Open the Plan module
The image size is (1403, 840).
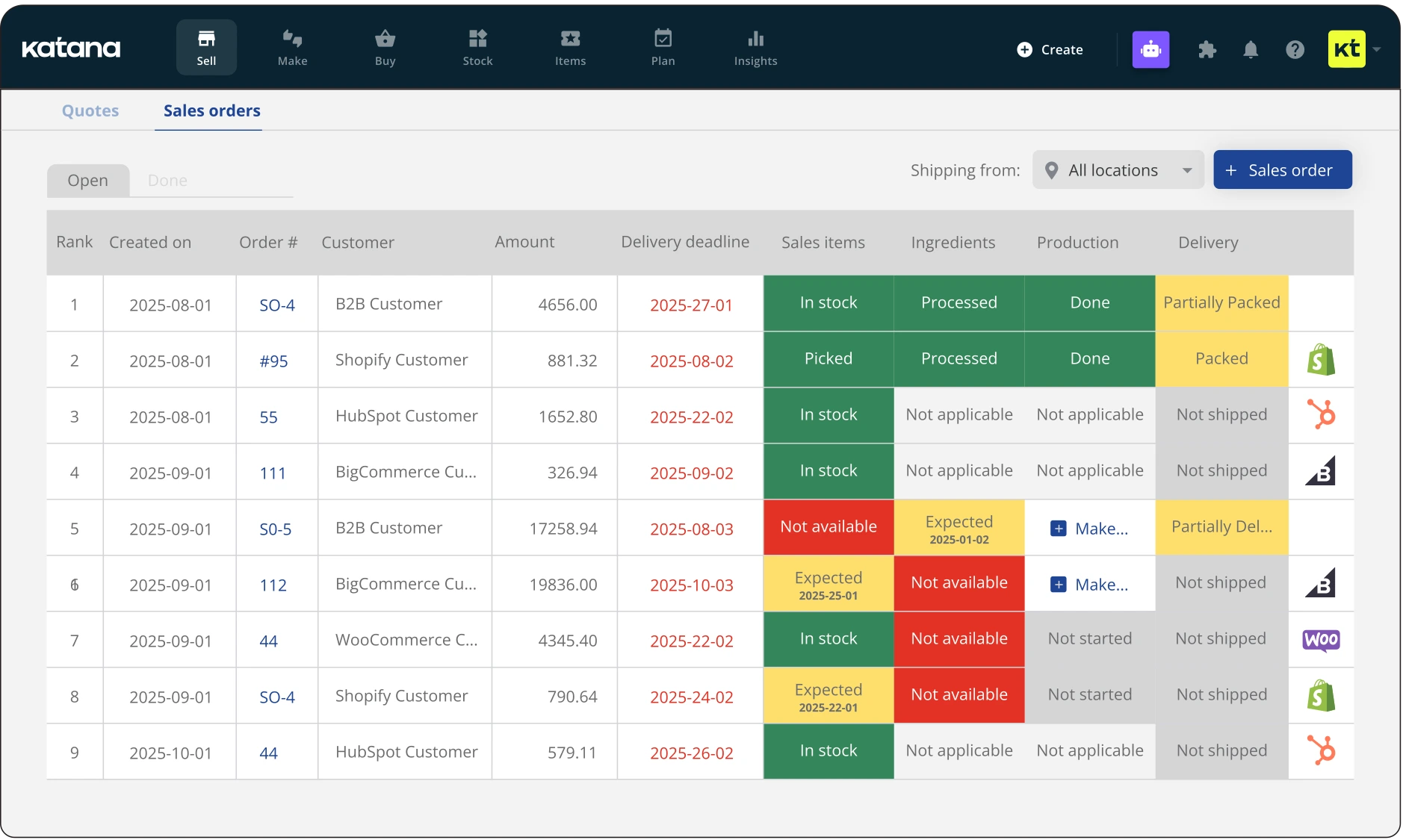click(x=663, y=47)
